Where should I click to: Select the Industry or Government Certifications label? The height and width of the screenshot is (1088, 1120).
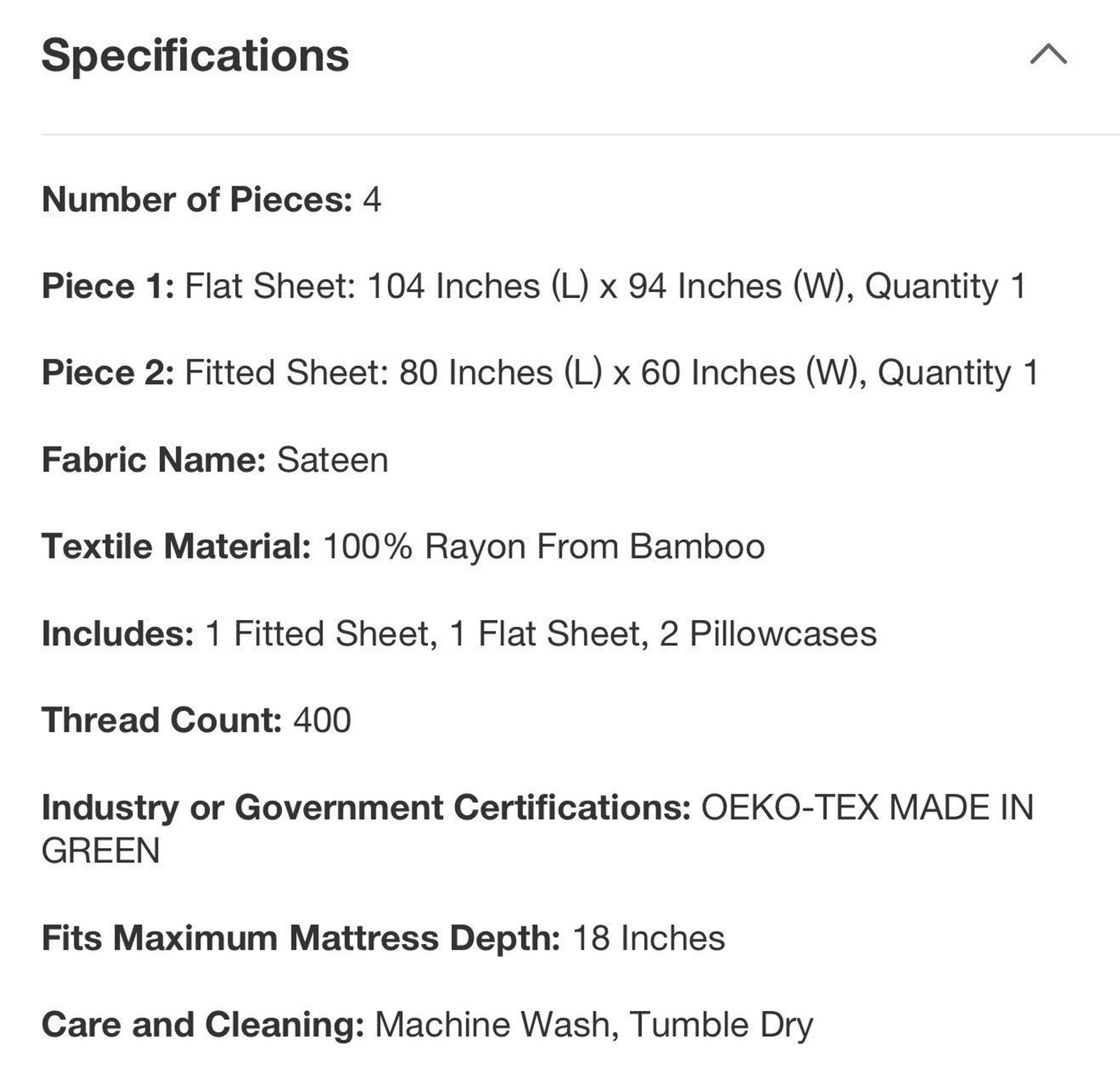click(x=367, y=807)
